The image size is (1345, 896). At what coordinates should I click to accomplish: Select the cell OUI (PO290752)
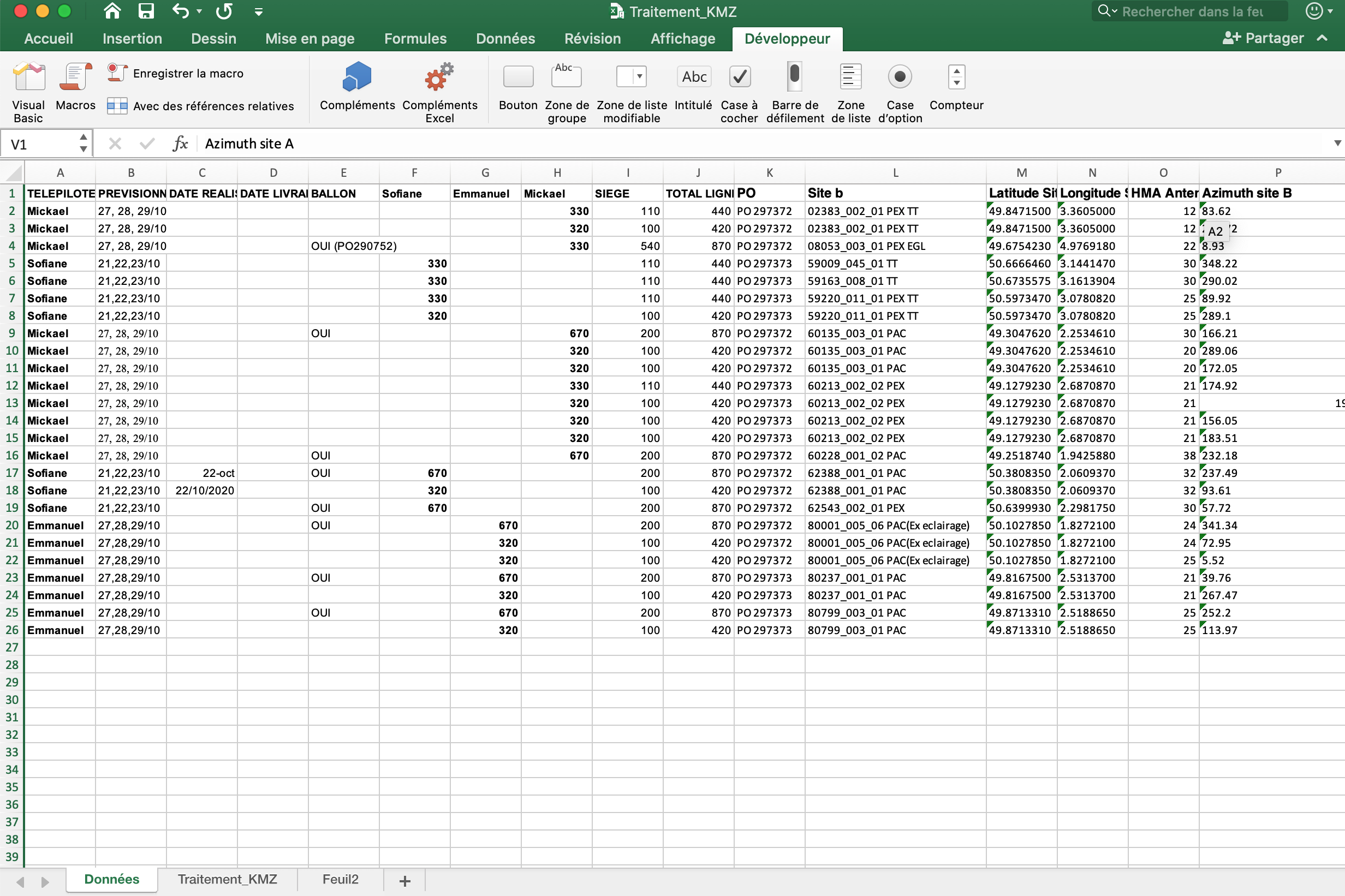click(x=343, y=246)
